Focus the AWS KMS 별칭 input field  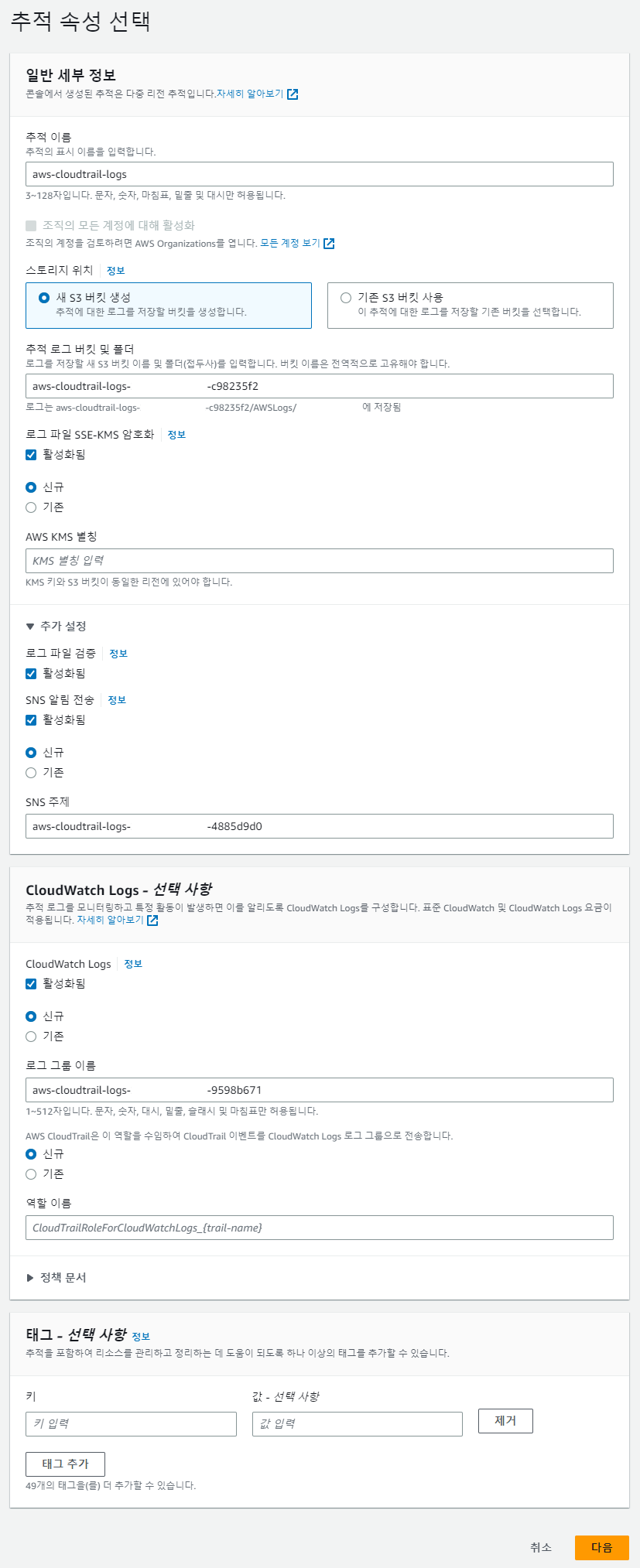tap(320, 561)
